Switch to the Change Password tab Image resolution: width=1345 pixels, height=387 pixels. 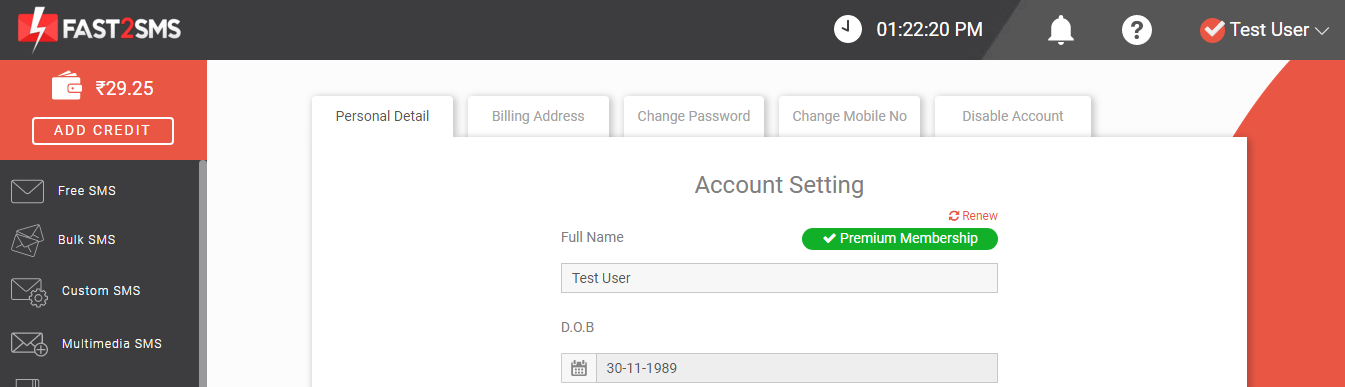click(x=694, y=116)
